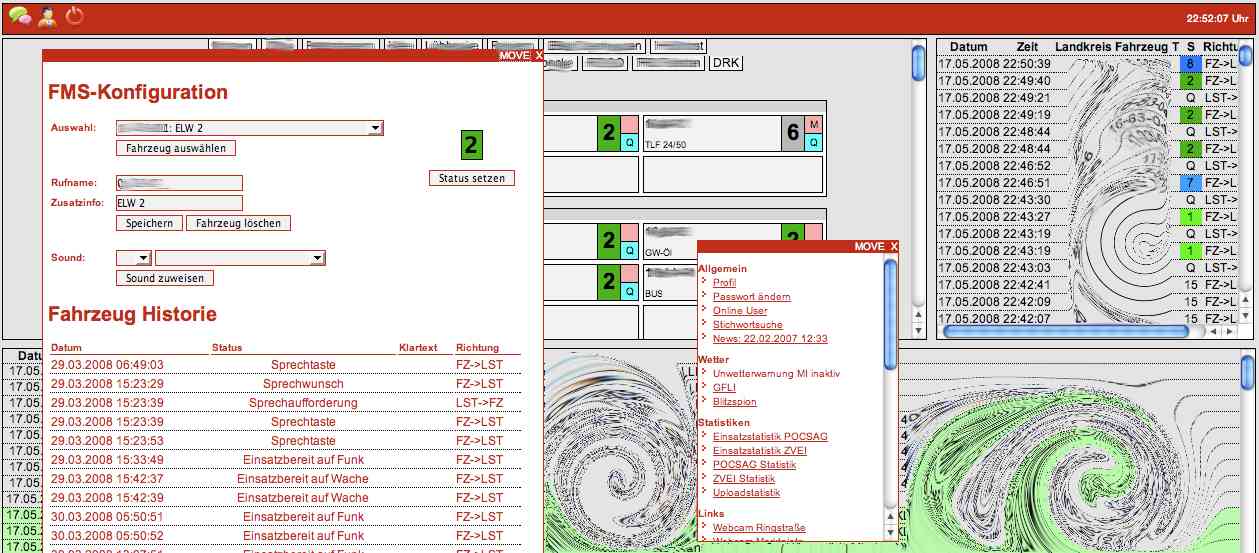Expand the wide Sound selection dropdown
This screenshot has width=1259, height=553.
[240, 258]
